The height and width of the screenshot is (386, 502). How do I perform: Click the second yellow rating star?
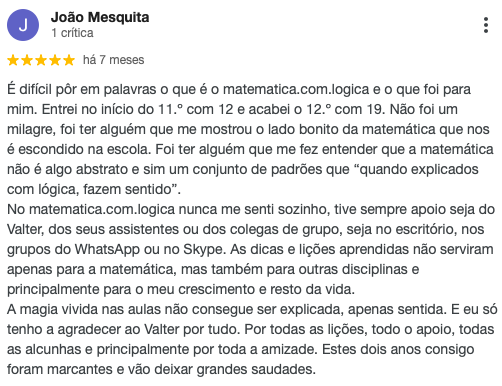27,60
